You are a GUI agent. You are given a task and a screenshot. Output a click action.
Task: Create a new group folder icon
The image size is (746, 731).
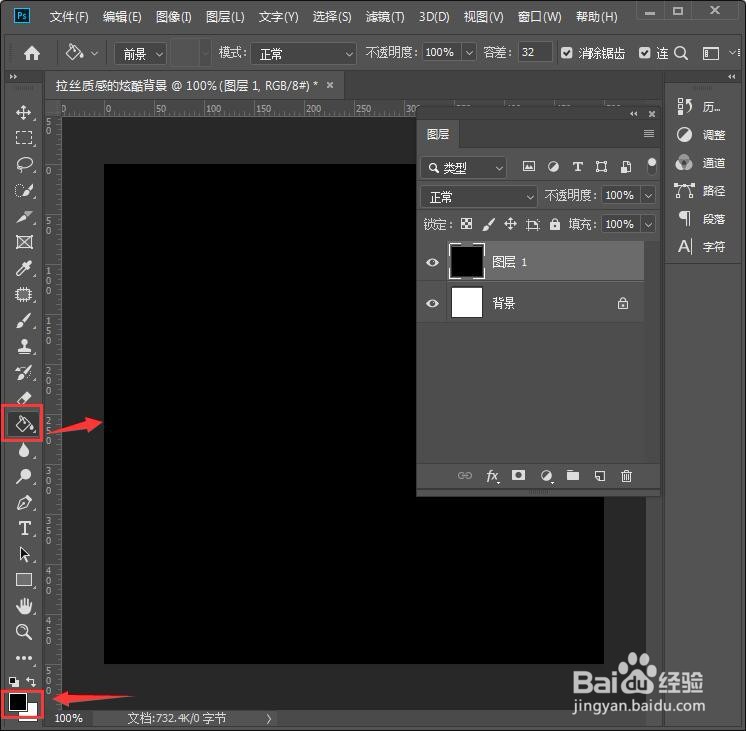(x=573, y=475)
